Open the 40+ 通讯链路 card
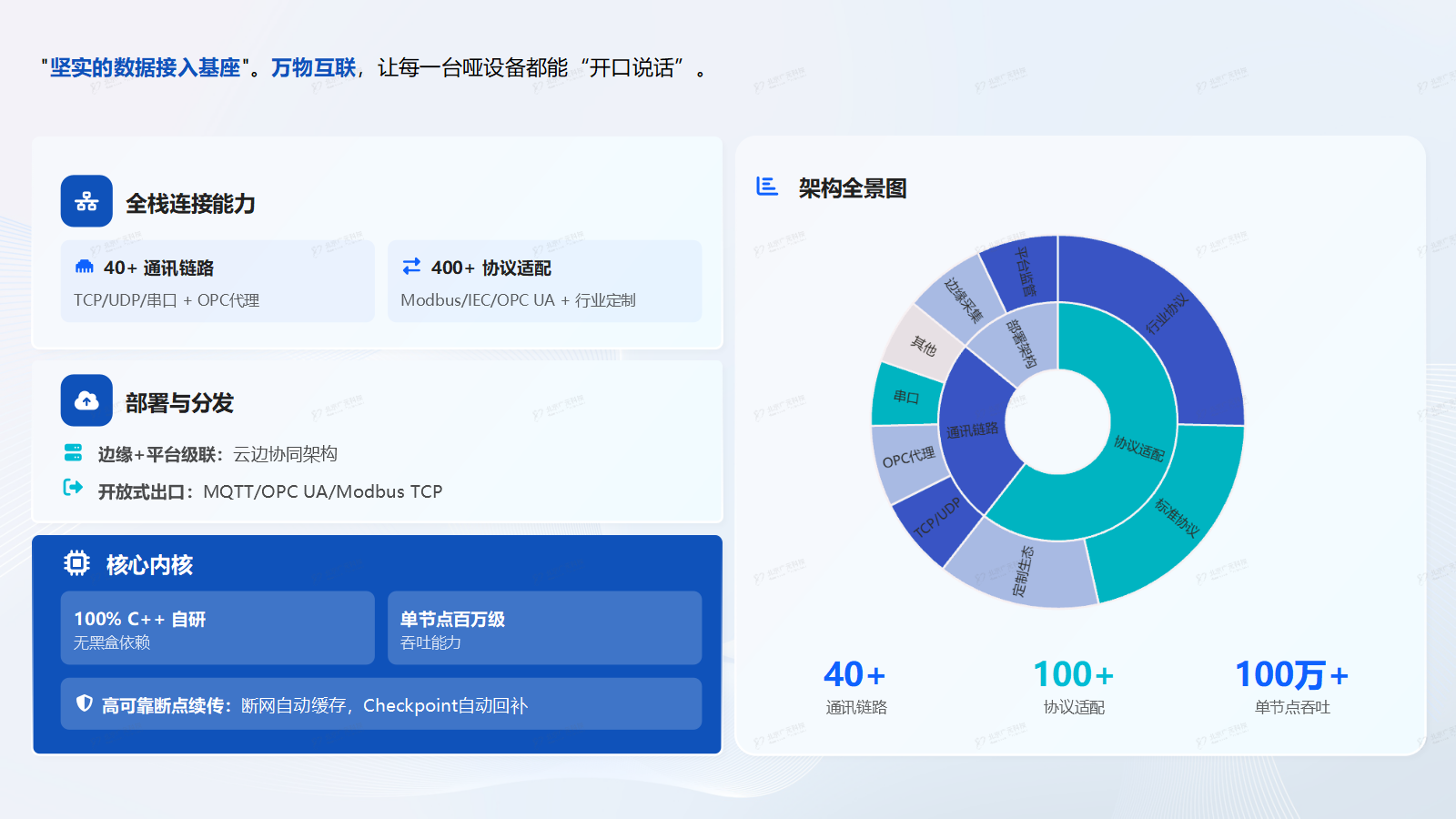The image size is (1456, 819). (x=217, y=281)
